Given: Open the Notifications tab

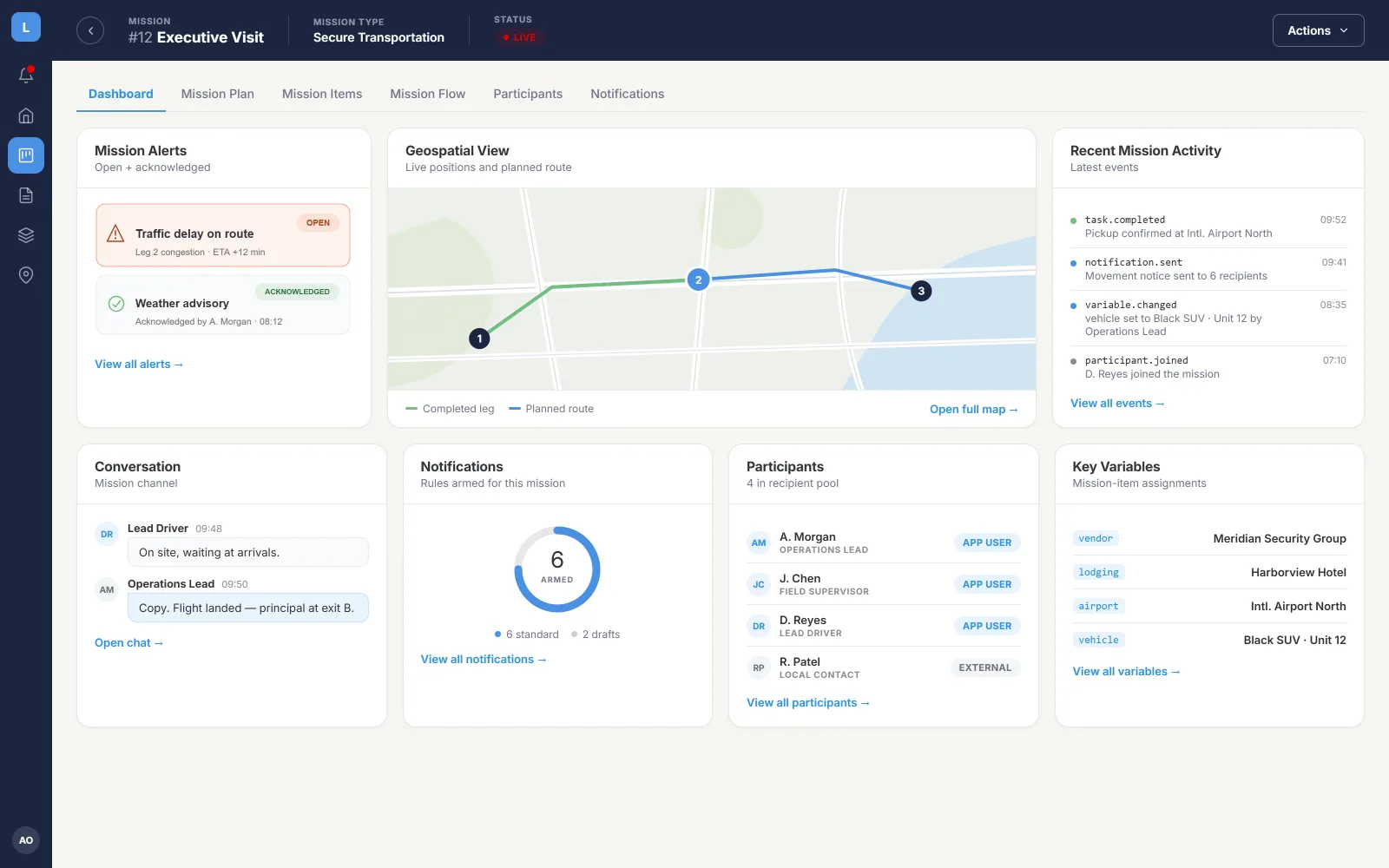Looking at the screenshot, I should pyautogui.click(x=628, y=94).
